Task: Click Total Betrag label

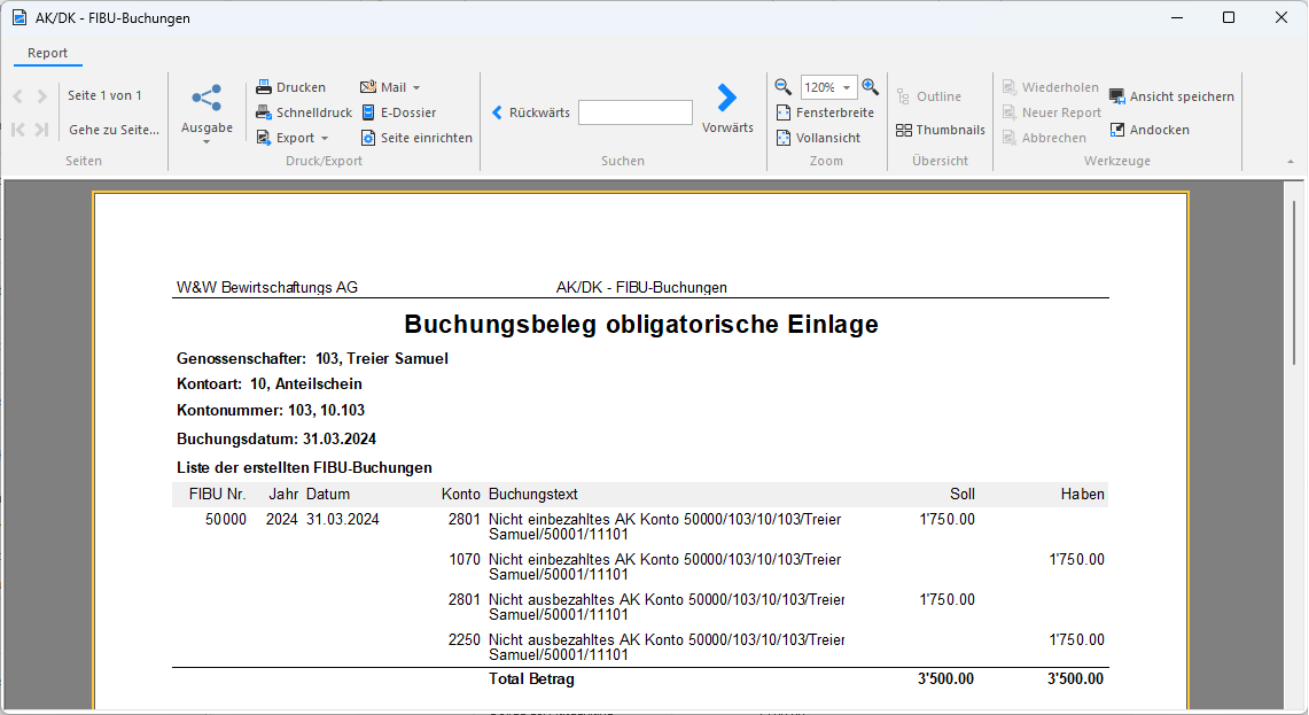Action: coord(532,679)
